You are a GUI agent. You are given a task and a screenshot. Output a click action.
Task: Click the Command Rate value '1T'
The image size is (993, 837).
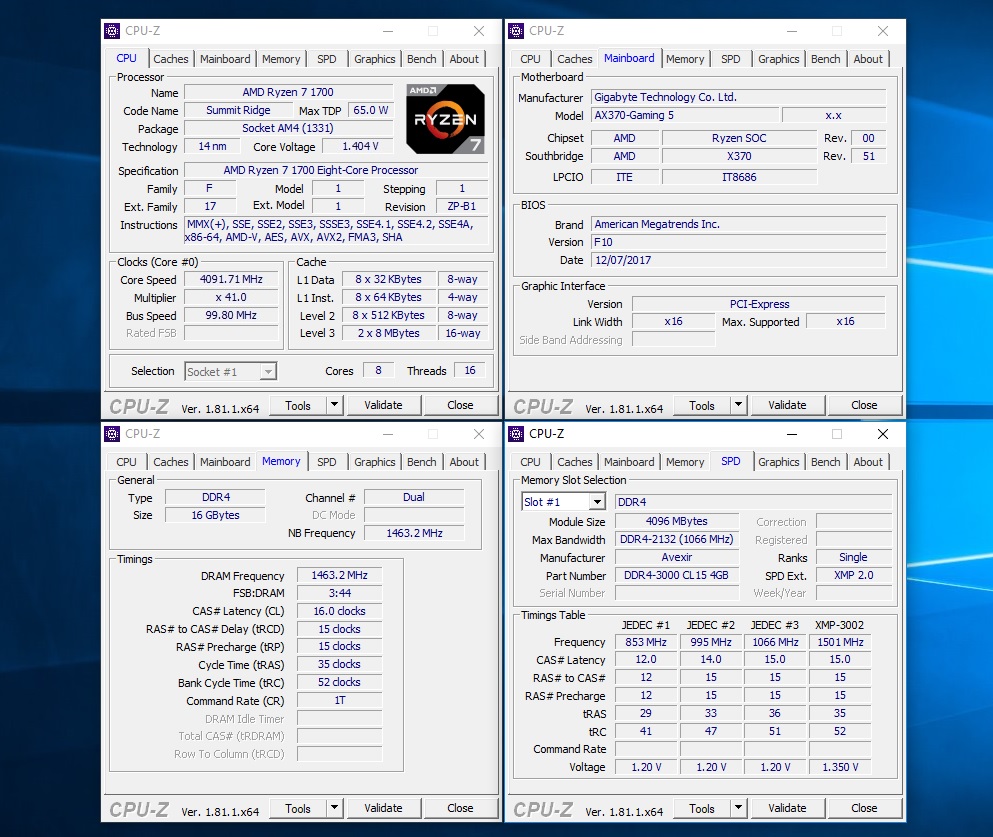(339, 700)
